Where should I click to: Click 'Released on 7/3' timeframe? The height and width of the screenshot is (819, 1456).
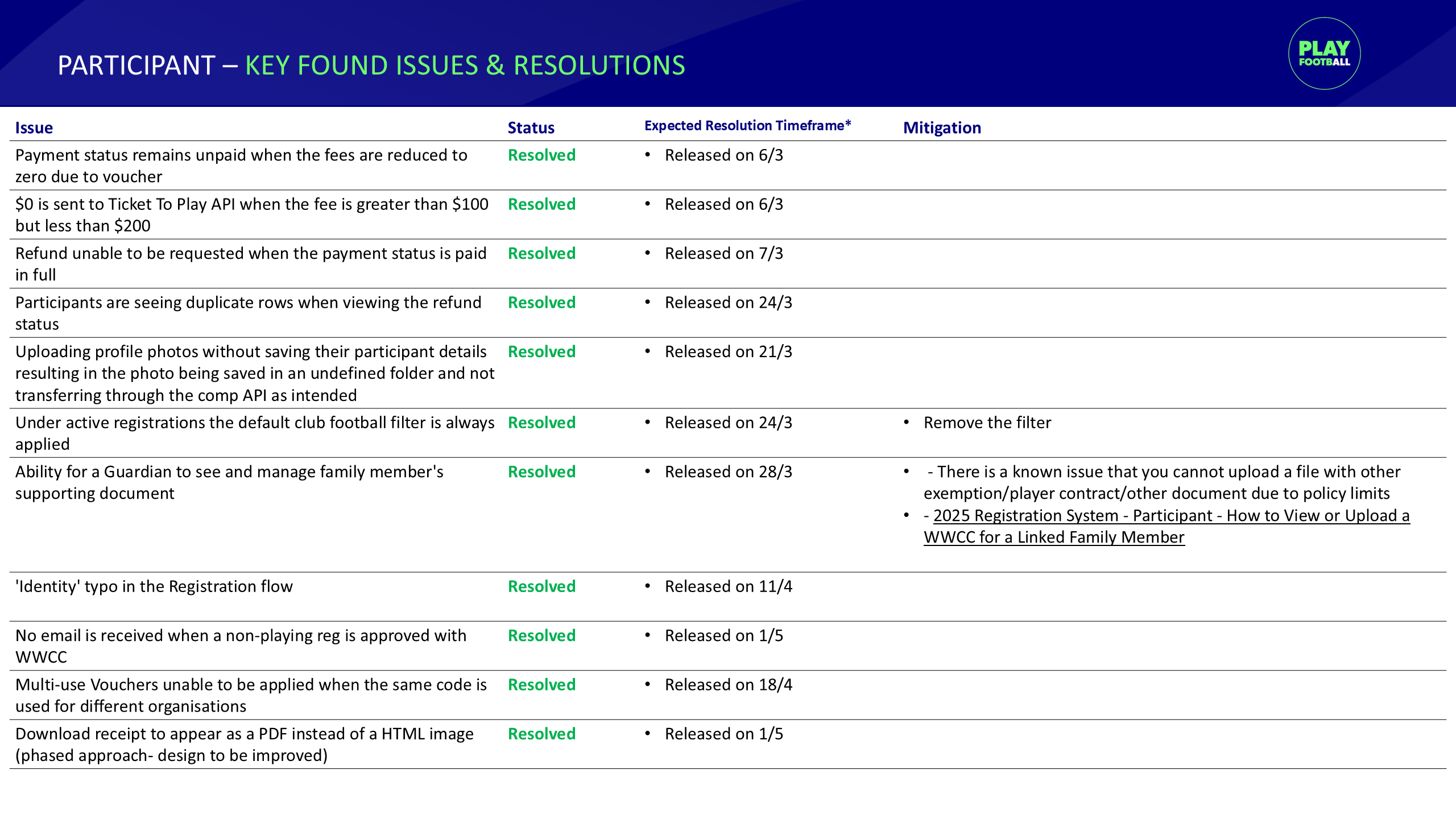click(x=723, y=253)
